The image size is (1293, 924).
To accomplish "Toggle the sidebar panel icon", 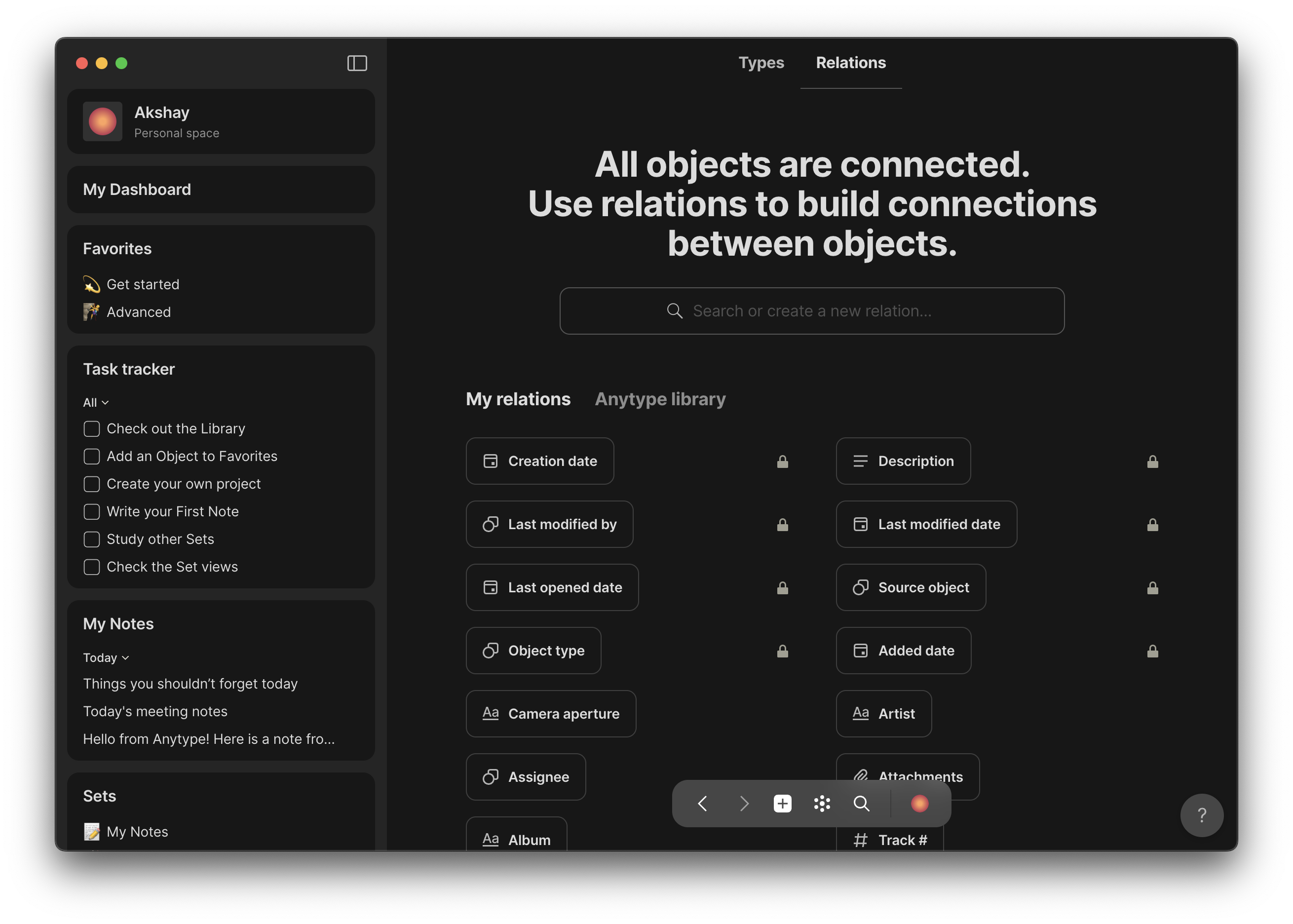I will pos(357,63).
